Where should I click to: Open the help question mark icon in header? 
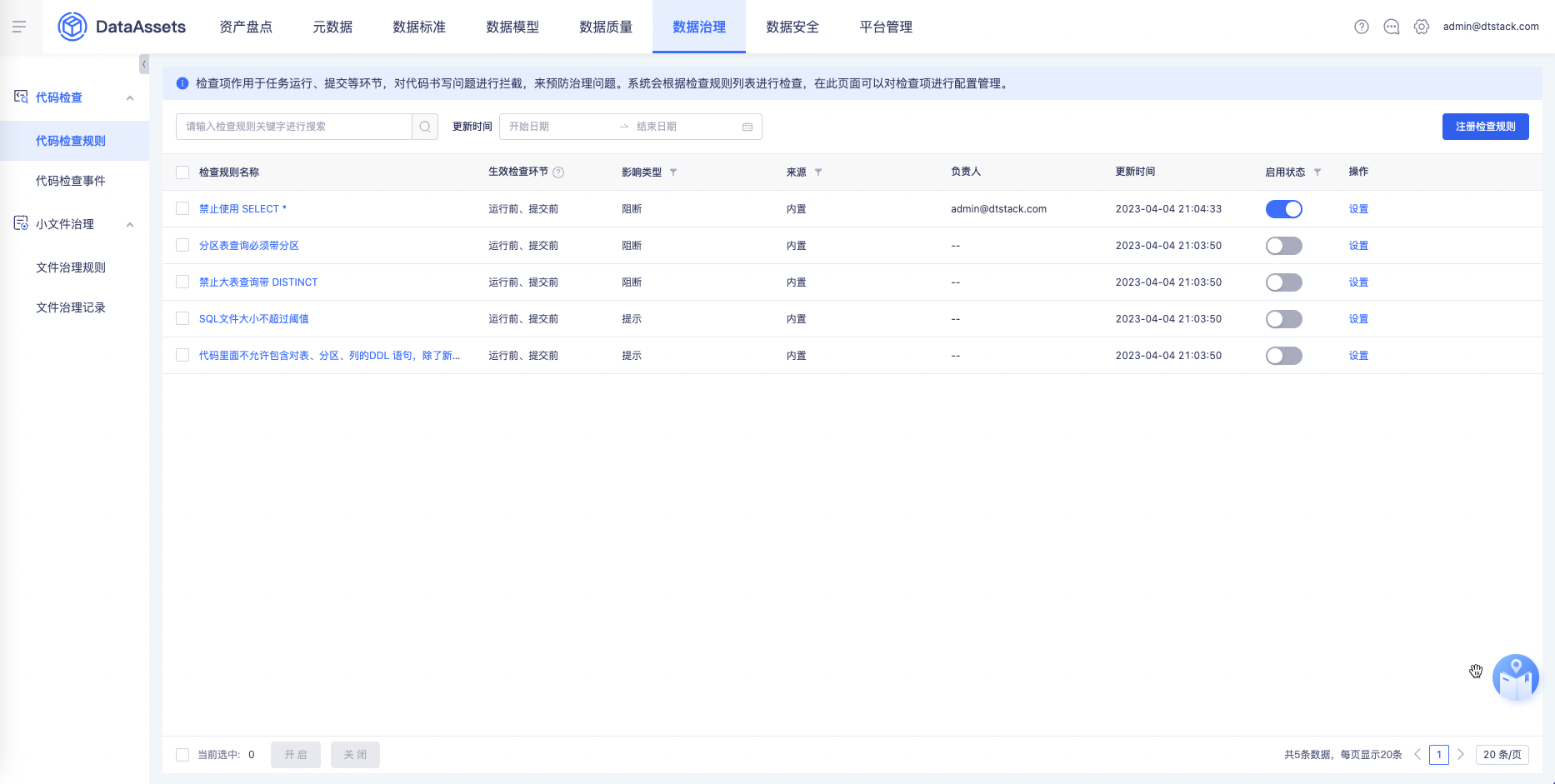pyautogui.click(x=1362, y=27)
